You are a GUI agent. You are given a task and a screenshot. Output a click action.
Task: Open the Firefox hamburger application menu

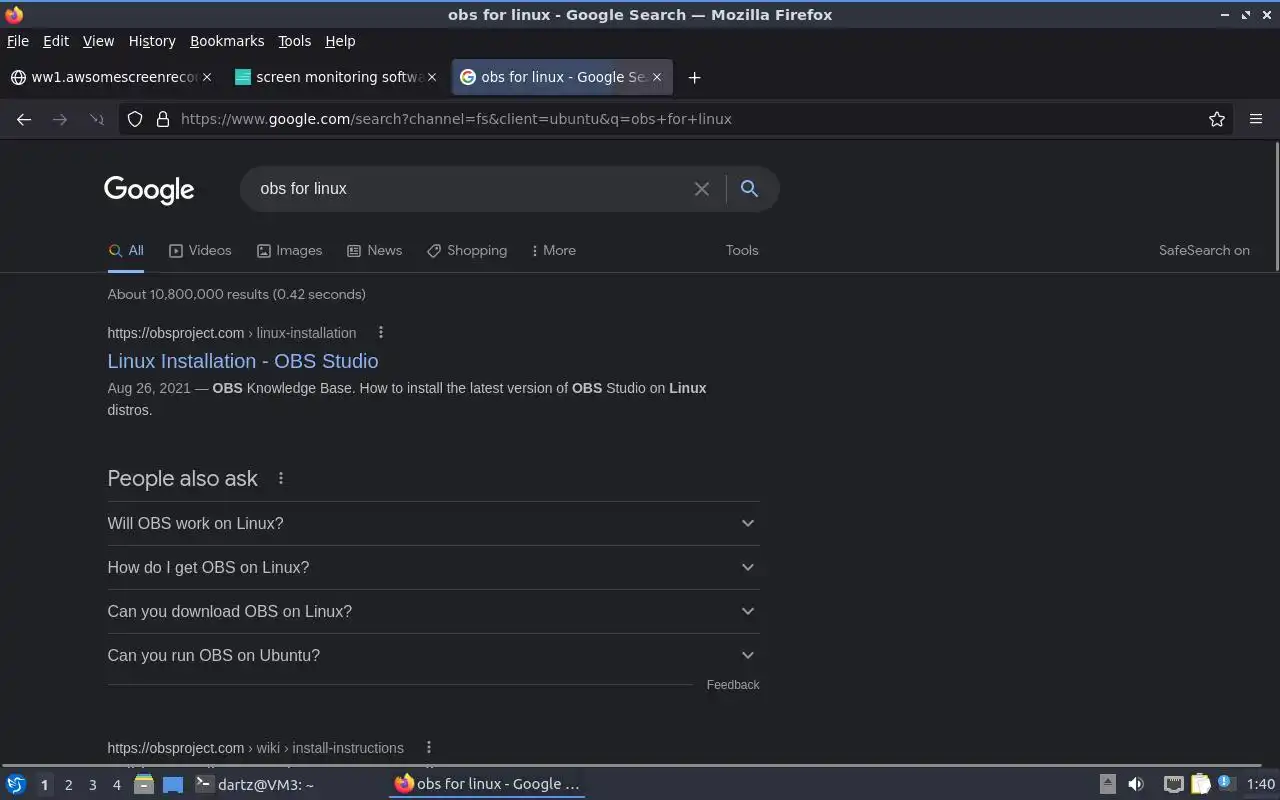tap(1256, 119)
